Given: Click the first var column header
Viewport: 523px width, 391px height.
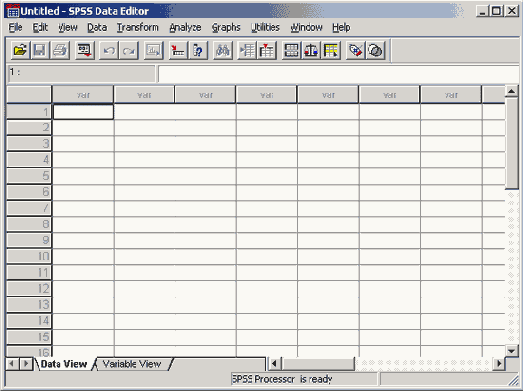Looking at the screenshot, I should pos(83,95).
